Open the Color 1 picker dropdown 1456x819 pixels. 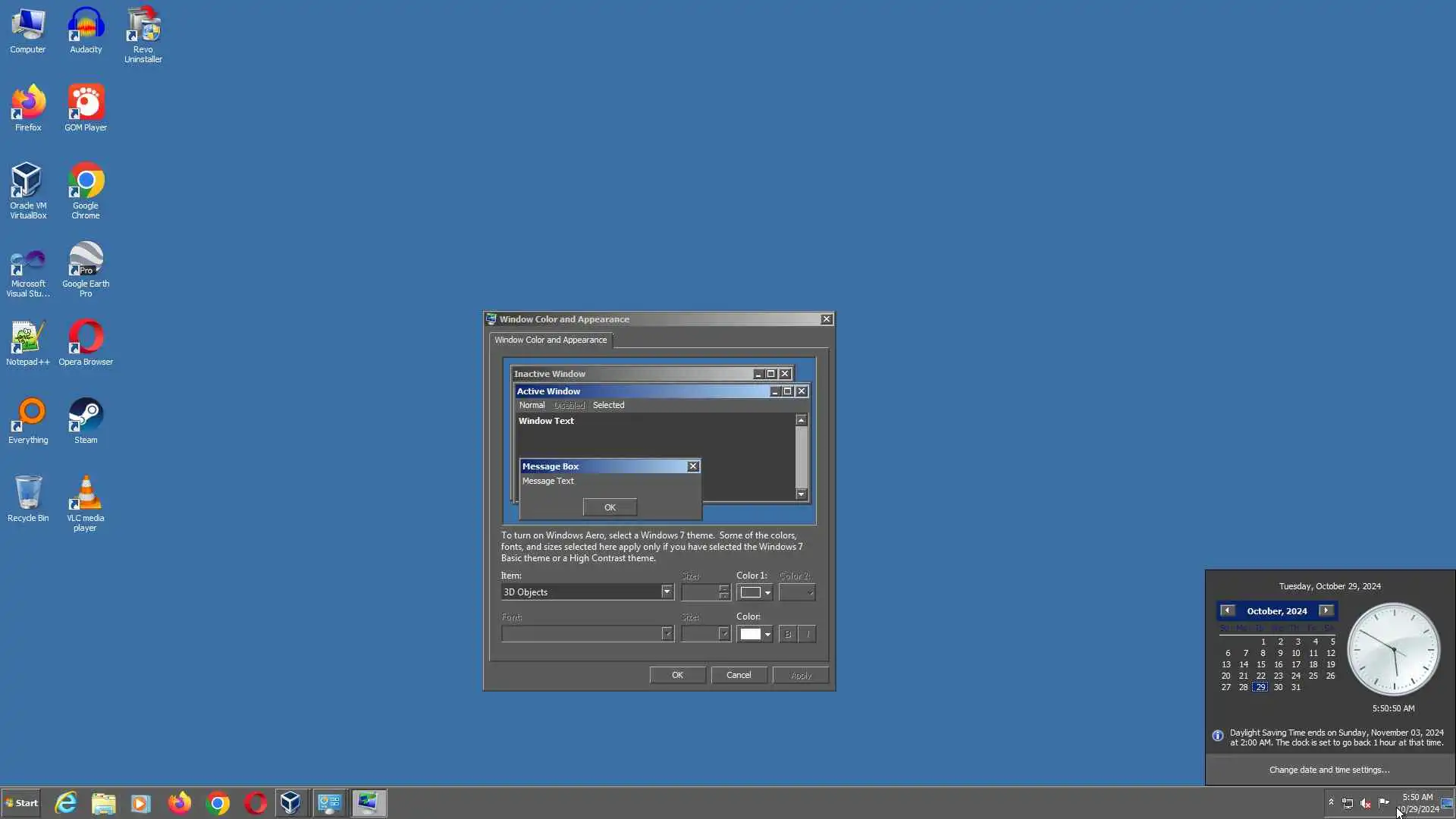pyautogui.click(x=767, y=593)
